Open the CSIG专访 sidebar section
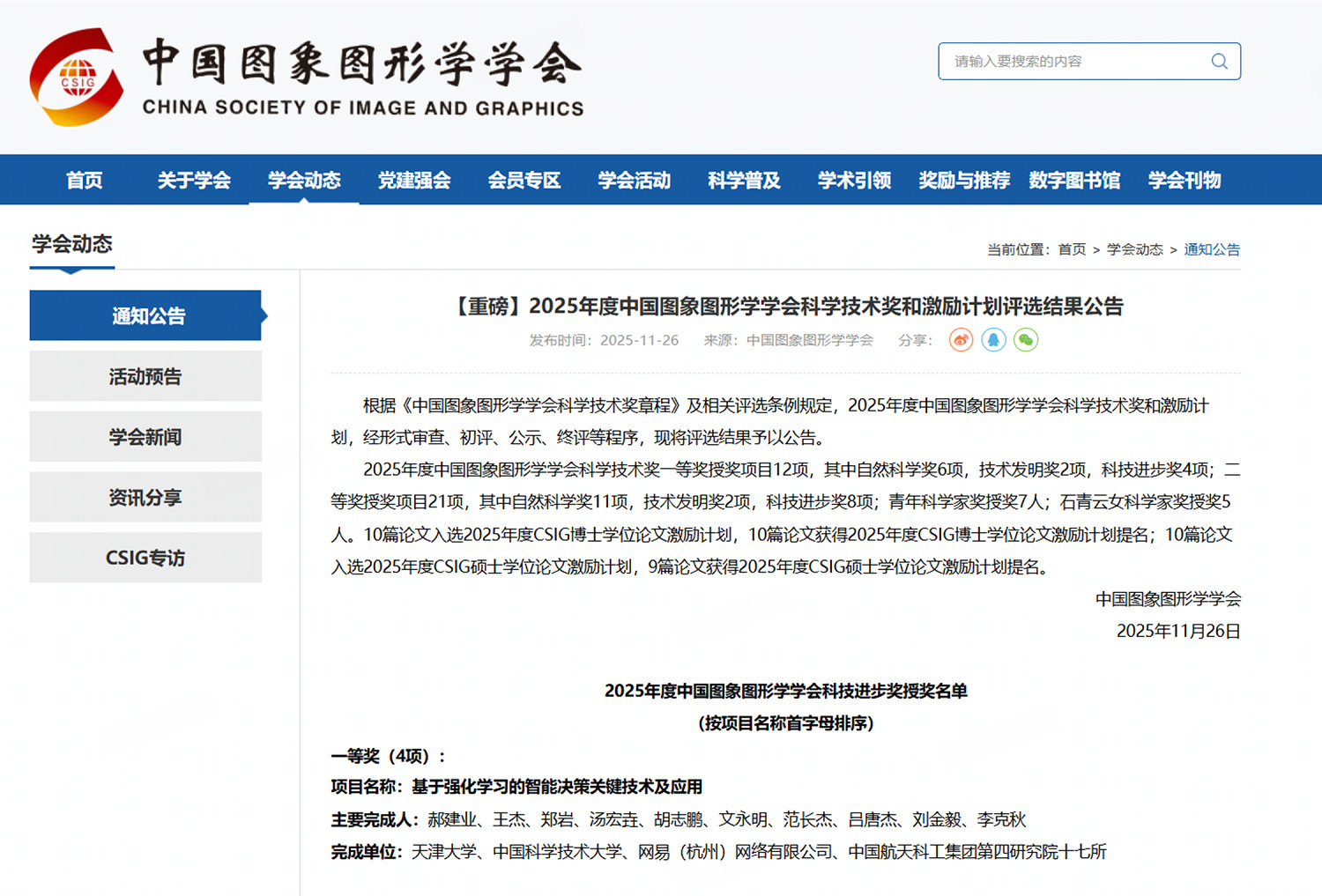This screenshot has height=896, width=1322. [x=145, y=557]
